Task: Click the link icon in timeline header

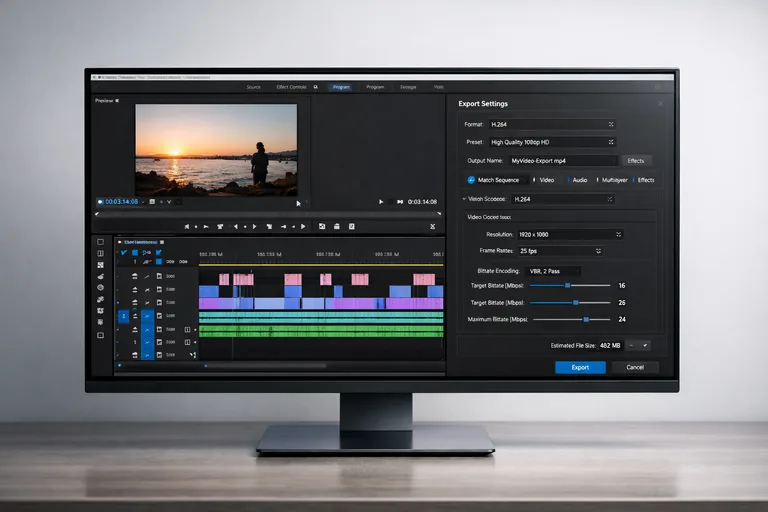Action: pyautogui.click(x=146, y=252)
